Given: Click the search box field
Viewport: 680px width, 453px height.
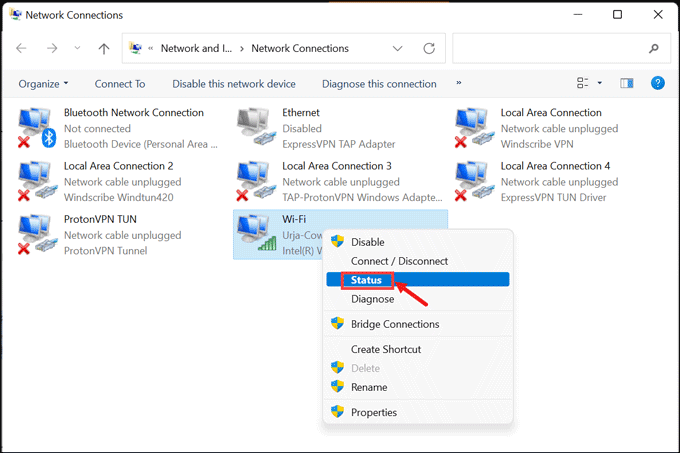Looking at the screenshot, I should coord(550,48).
